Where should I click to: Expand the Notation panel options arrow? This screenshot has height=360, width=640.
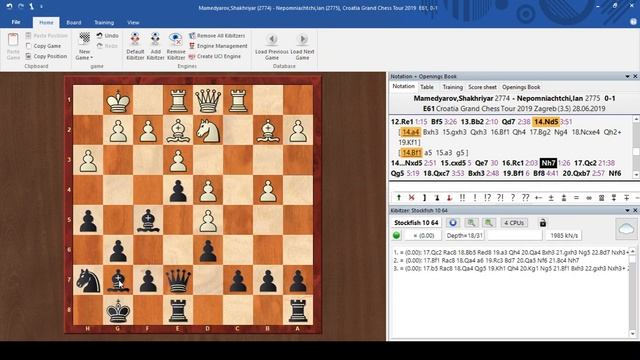(627, 76)
